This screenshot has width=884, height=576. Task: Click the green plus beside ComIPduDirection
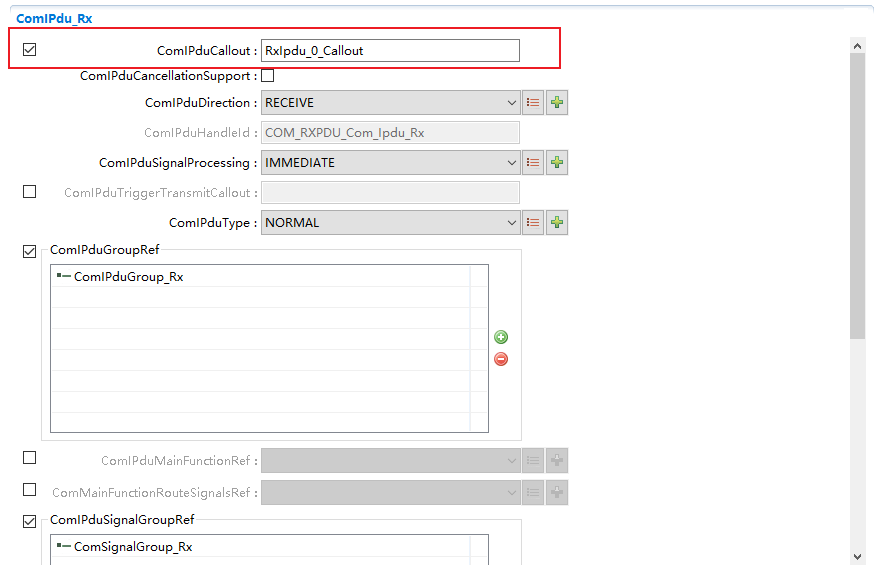tap(557, 103)
